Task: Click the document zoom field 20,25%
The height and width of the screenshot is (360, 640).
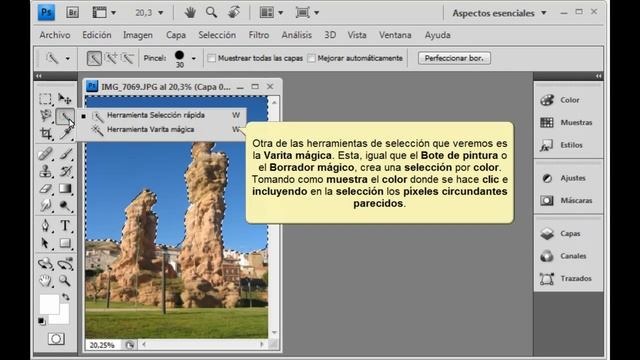Action: coord(102,345)
